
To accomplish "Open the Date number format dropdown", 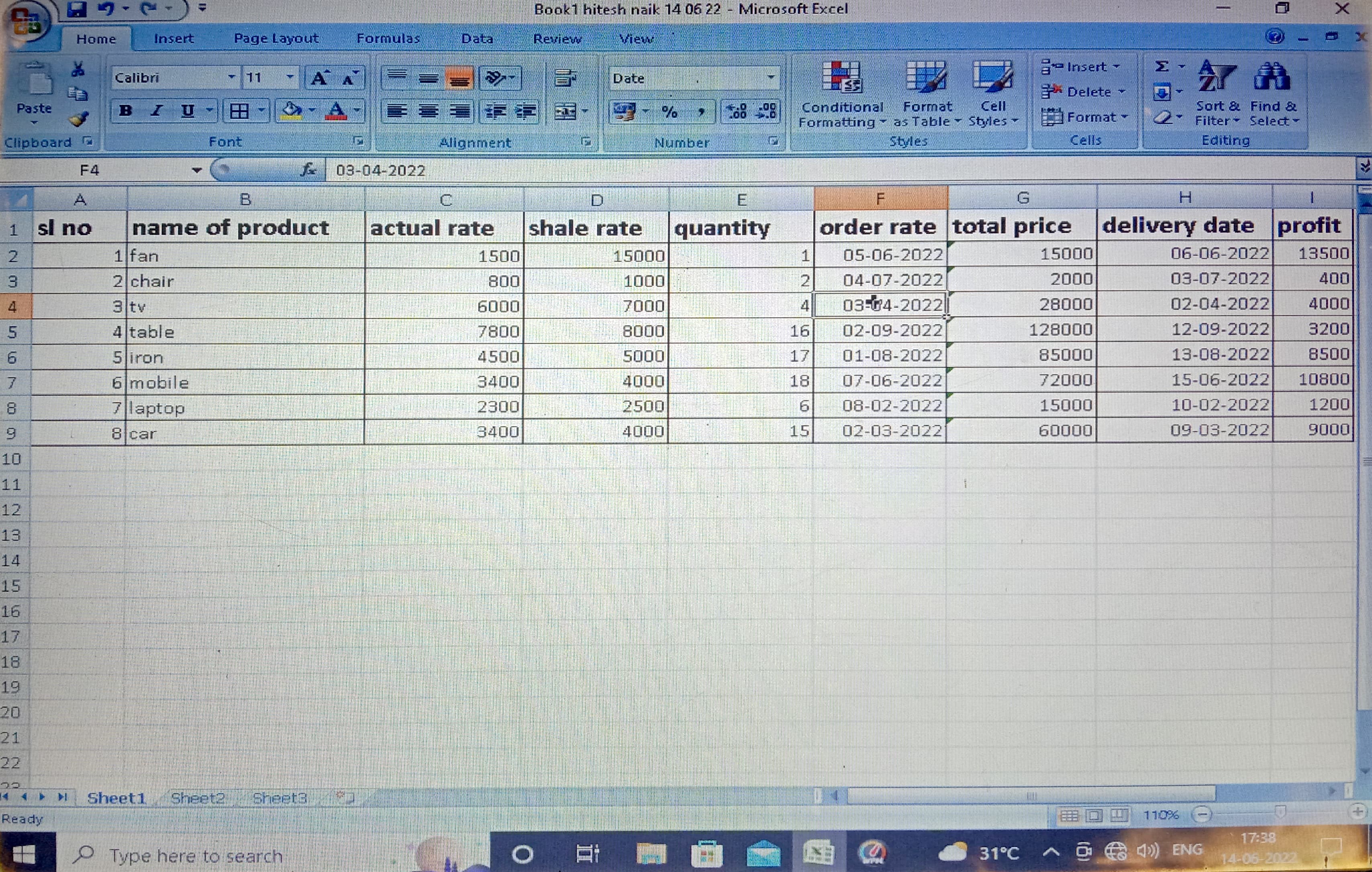I will 770,77.
